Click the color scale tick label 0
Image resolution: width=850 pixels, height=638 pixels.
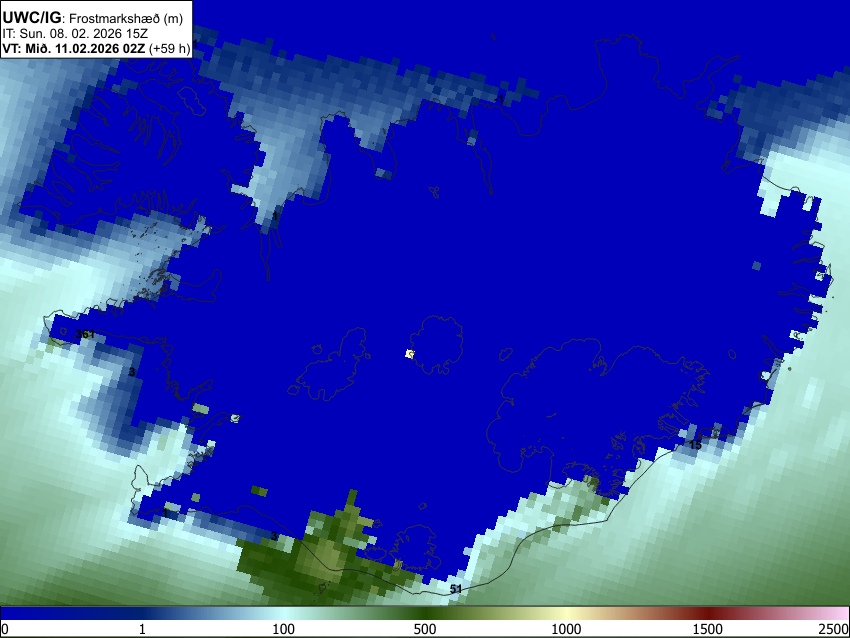[x=5, y=629]
